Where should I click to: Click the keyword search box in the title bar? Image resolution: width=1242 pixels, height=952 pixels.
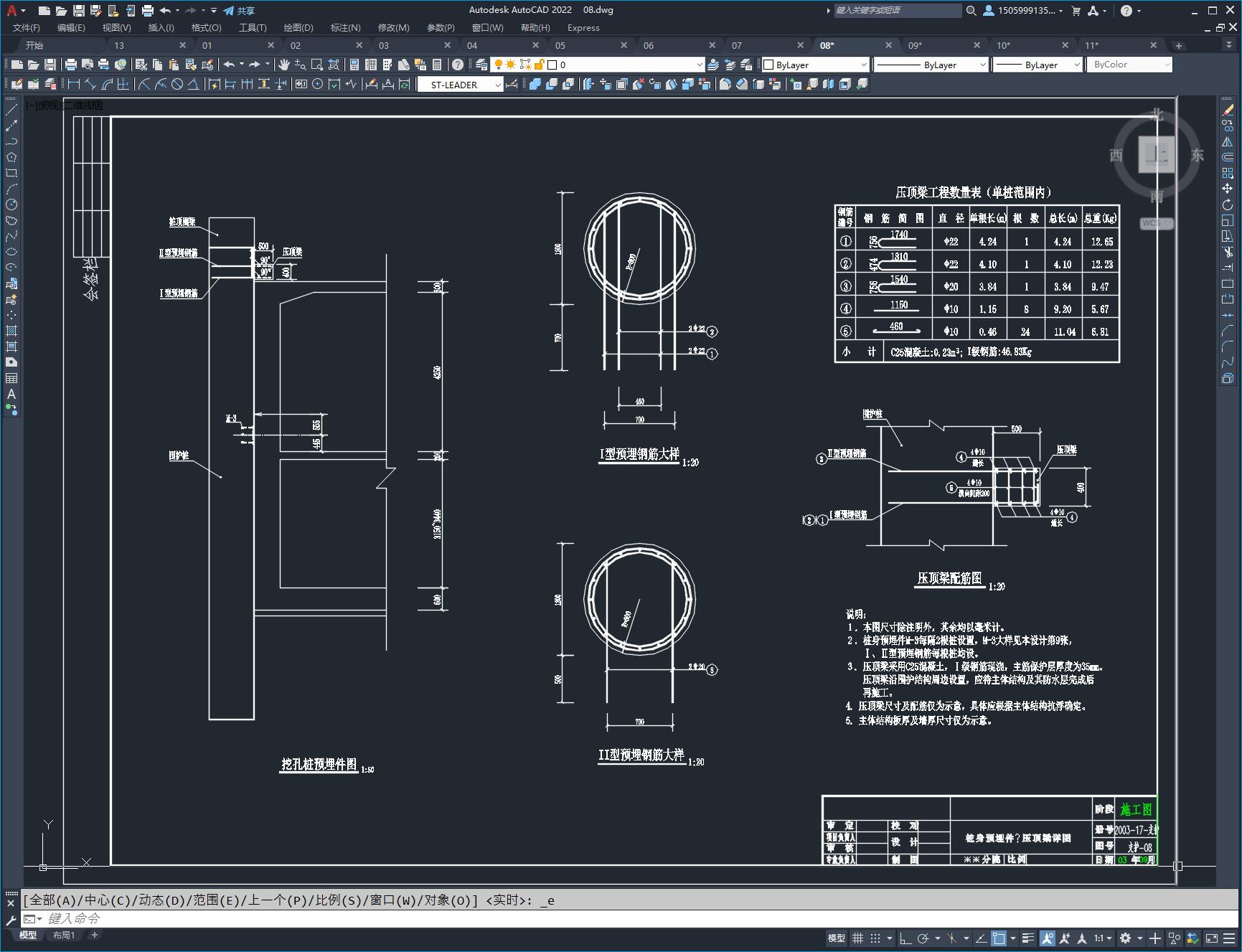[x=898, y=11]
